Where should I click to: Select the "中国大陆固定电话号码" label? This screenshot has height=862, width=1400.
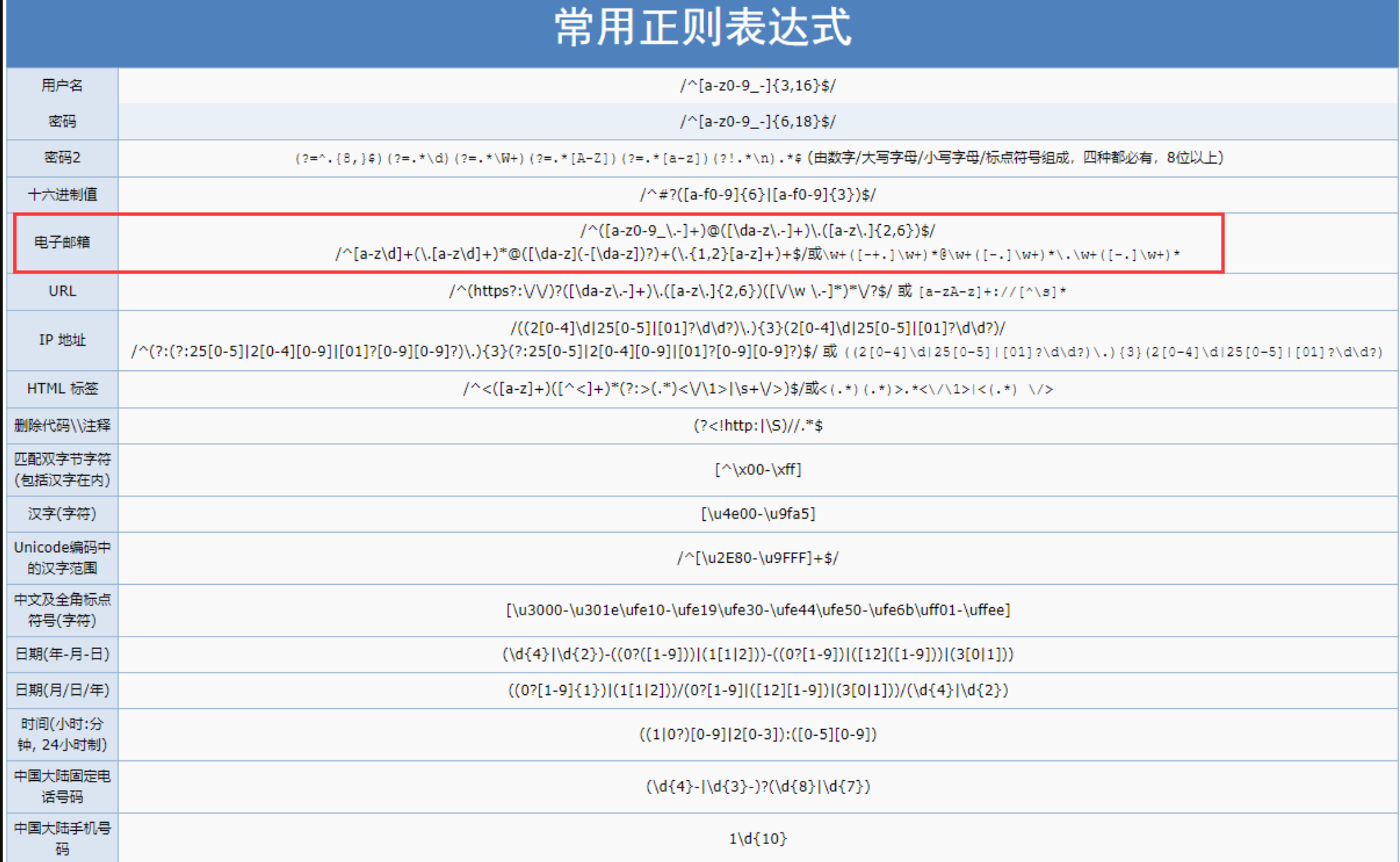(62, 786)
